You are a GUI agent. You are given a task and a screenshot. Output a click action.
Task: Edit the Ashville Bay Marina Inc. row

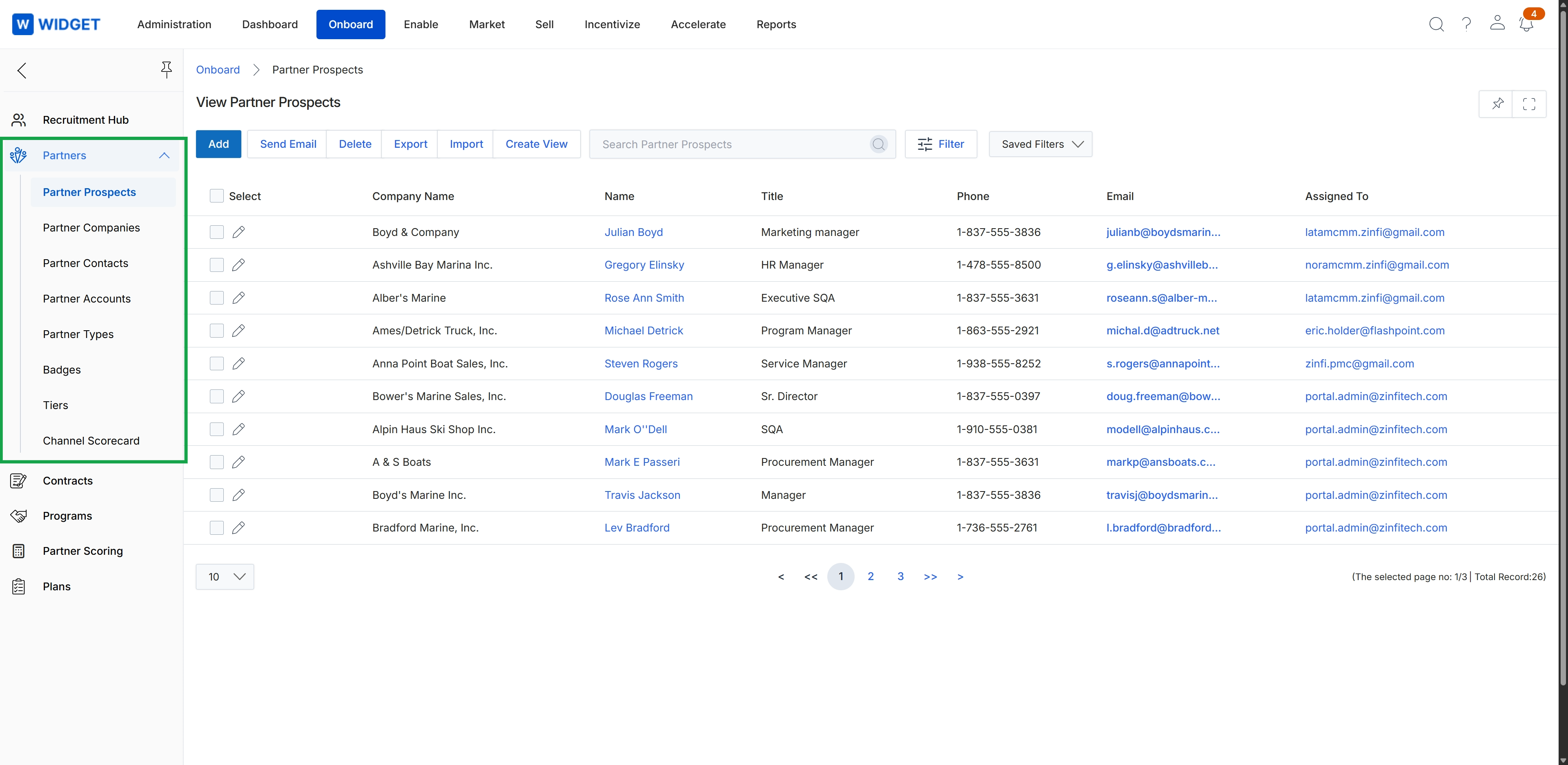(238, 265)
